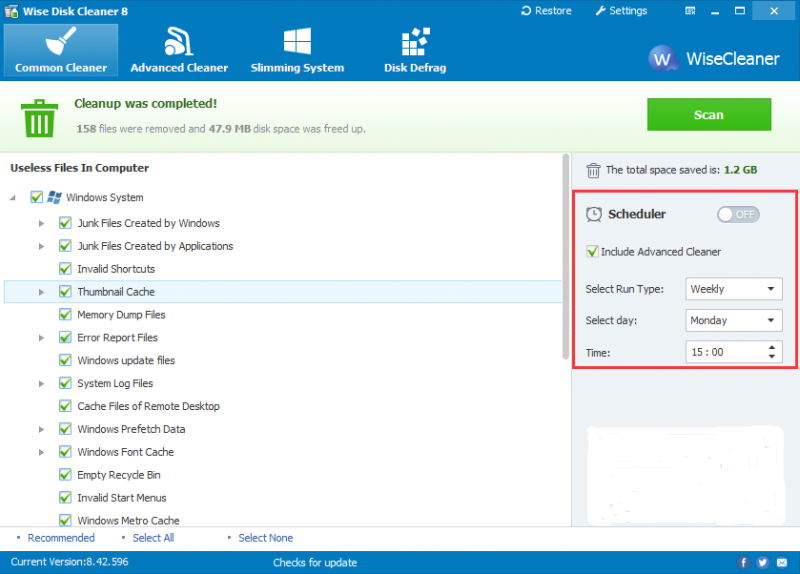The width and height of the screenshot is (800, 574).
Task: Click Current Version:8.42.596 text
Action: pyautogui.click(x=69, y=562)
